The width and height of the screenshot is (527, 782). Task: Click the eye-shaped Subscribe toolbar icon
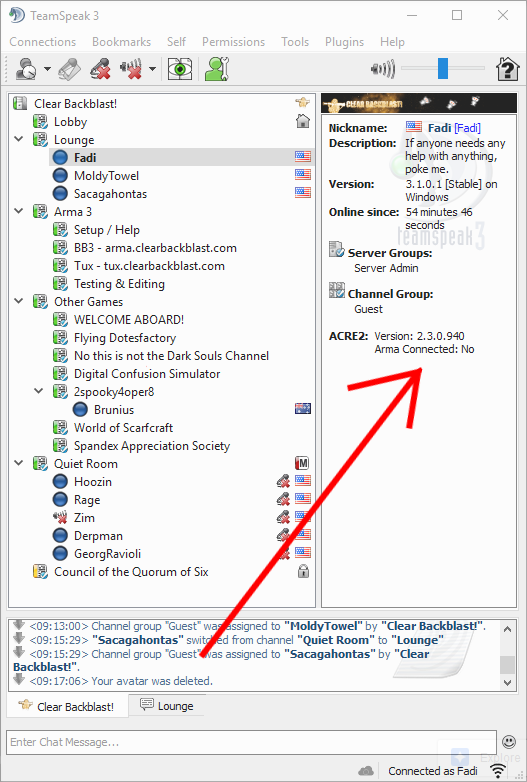[x=180, y=69]
